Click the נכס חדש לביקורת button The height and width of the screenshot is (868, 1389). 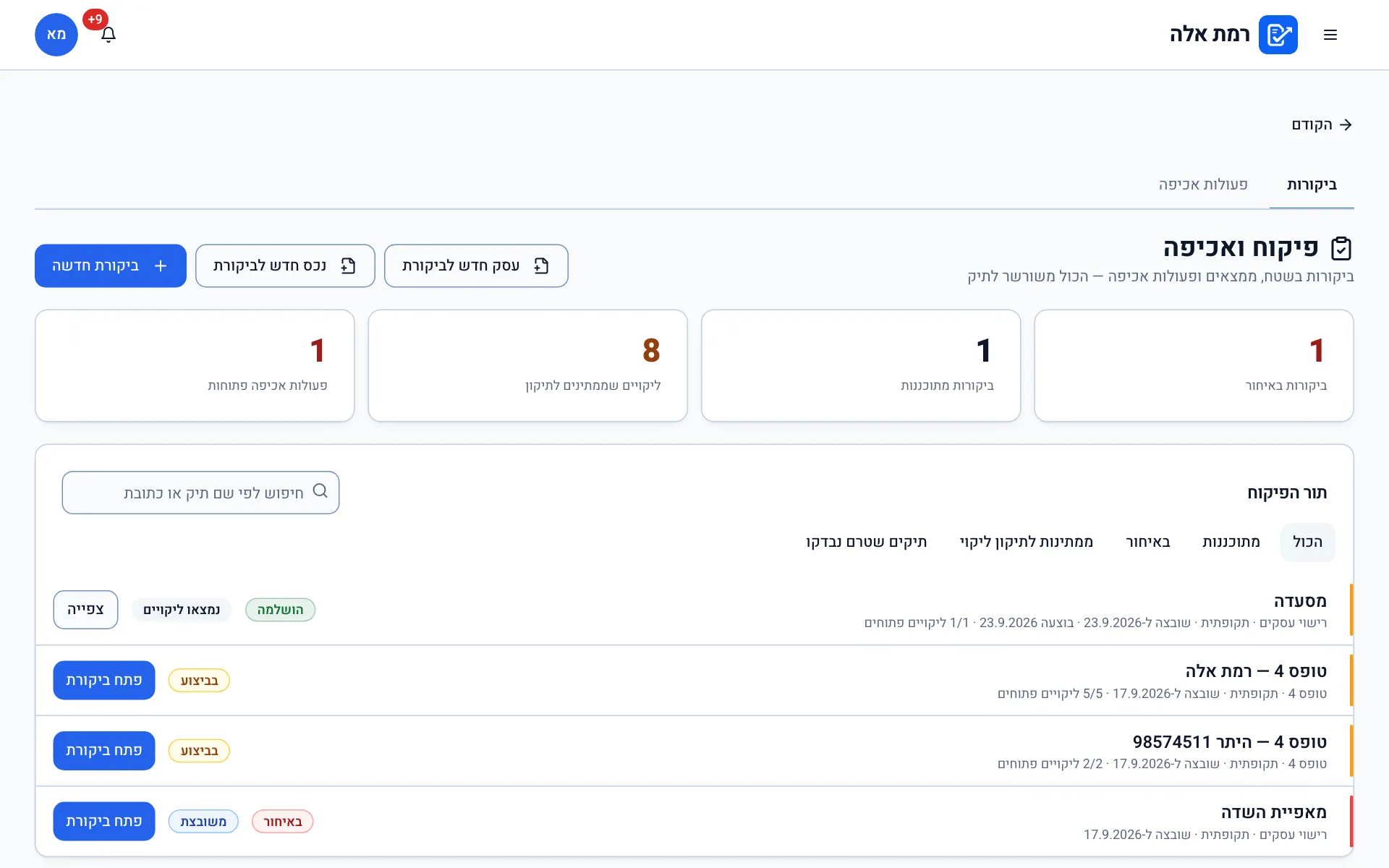pos(285,265)
